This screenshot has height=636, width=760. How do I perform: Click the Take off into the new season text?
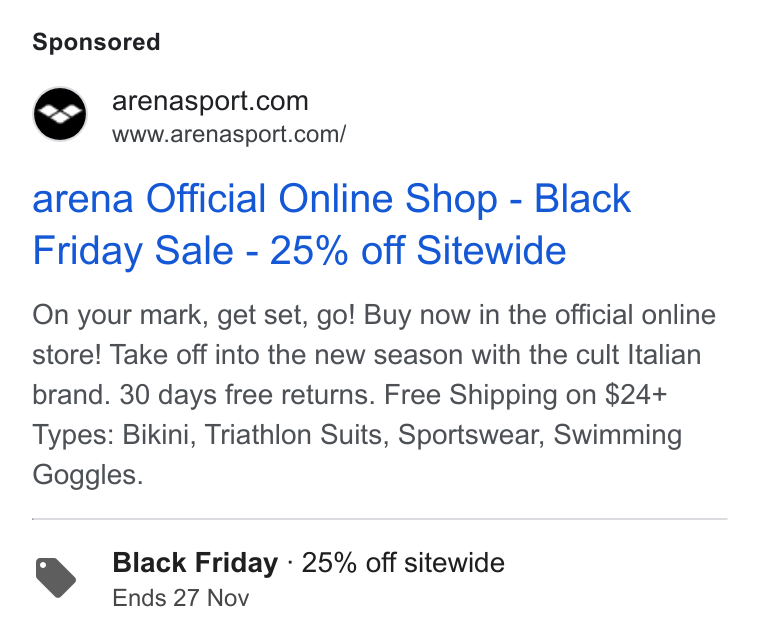[x=286, y=355]
